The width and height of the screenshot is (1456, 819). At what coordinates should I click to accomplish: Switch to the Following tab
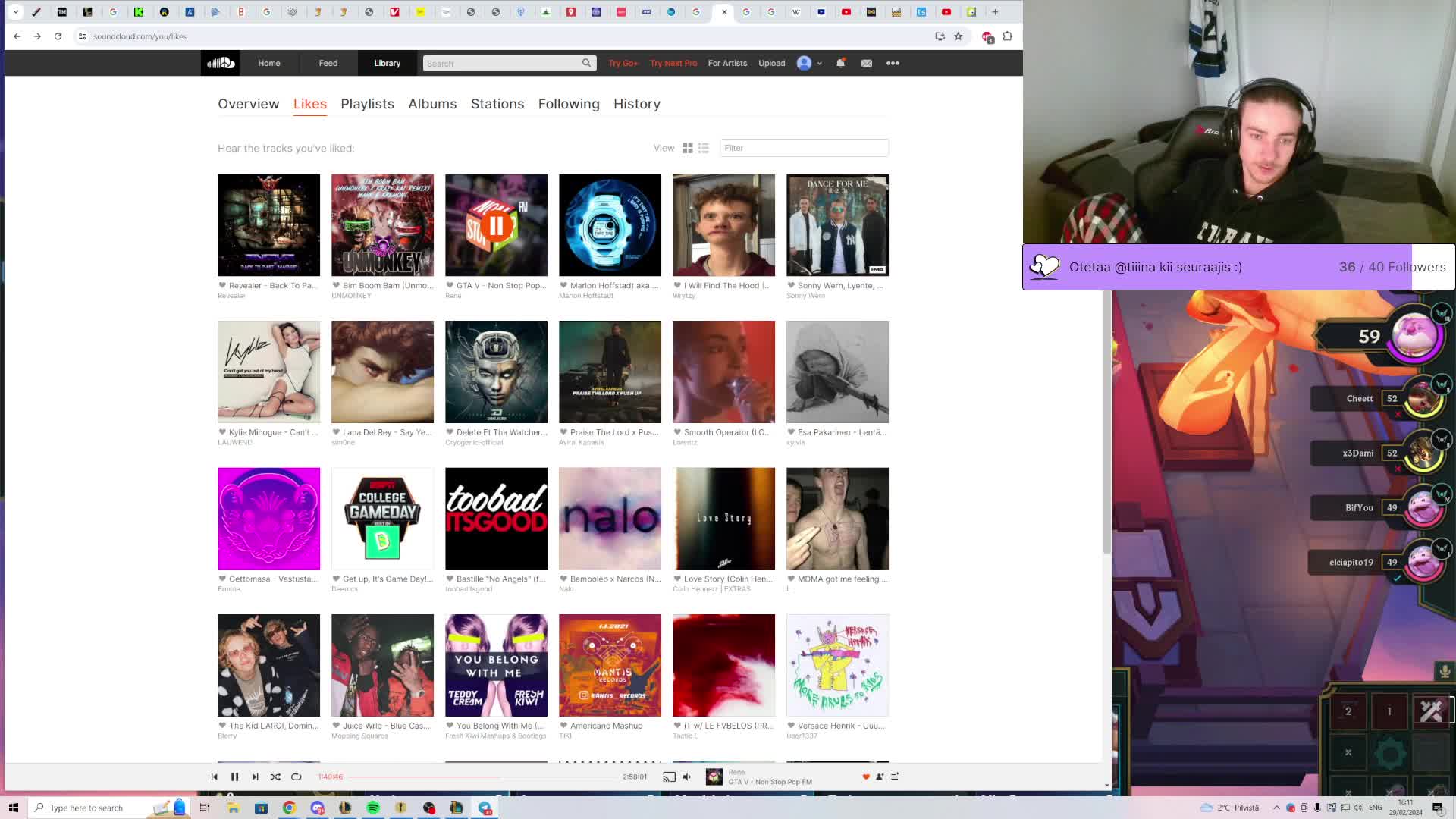[569, 104]
